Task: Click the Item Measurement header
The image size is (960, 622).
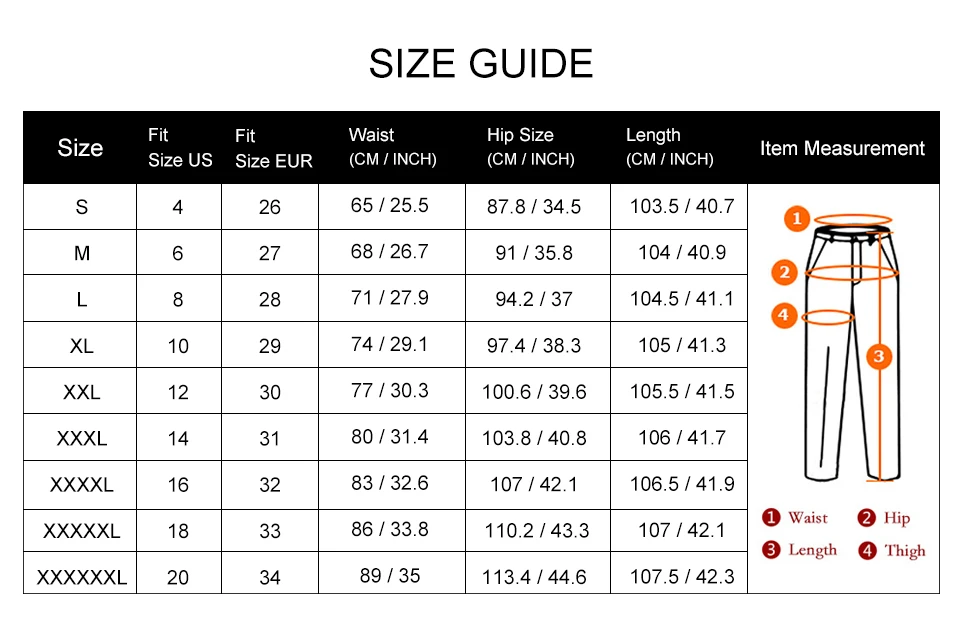Action: tap(842, 148)
